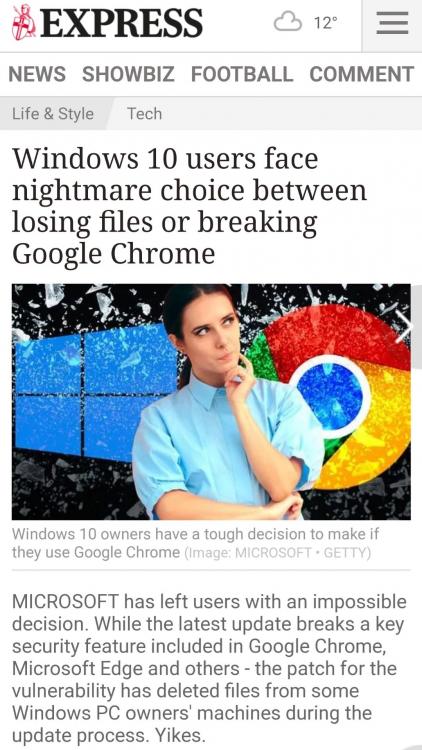Select the FOOTBALL section
This screenshot has height=750, width=422.
242,74
